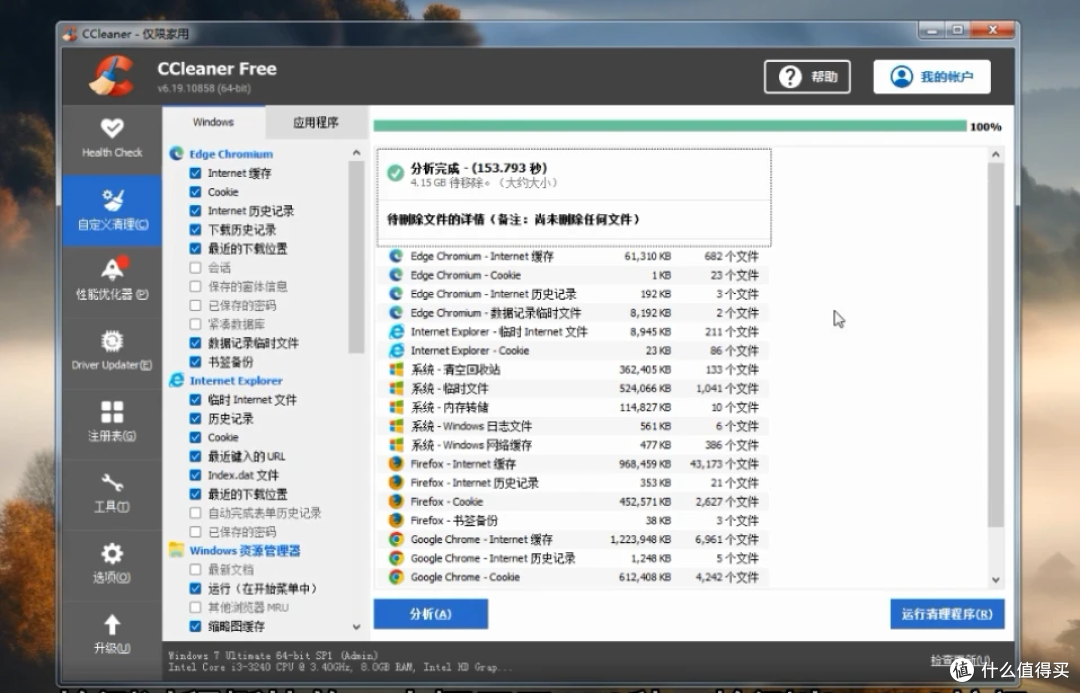Viewport: 1080px width, 693px height.
Task: Enable the 会话 (session) checkbox
Action: pos(196,267)
